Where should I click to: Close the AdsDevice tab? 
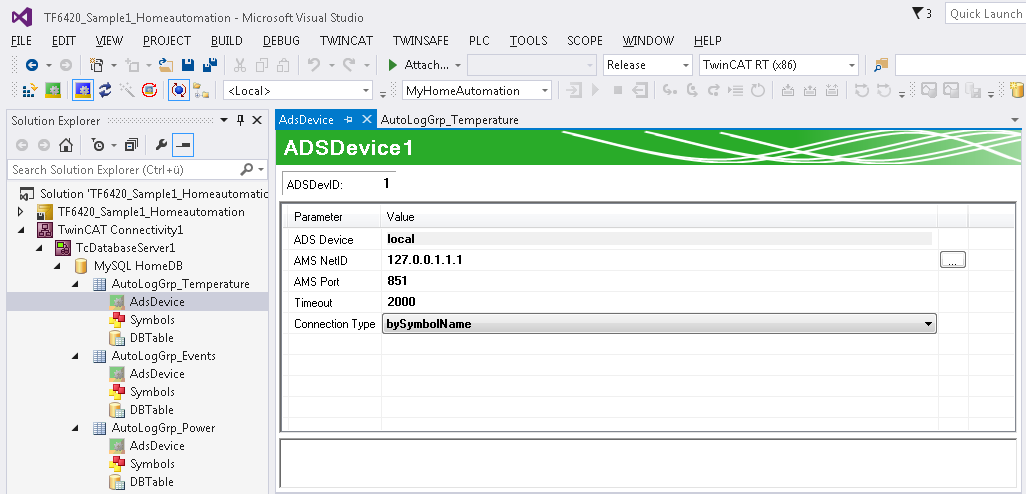coord(366,120)
